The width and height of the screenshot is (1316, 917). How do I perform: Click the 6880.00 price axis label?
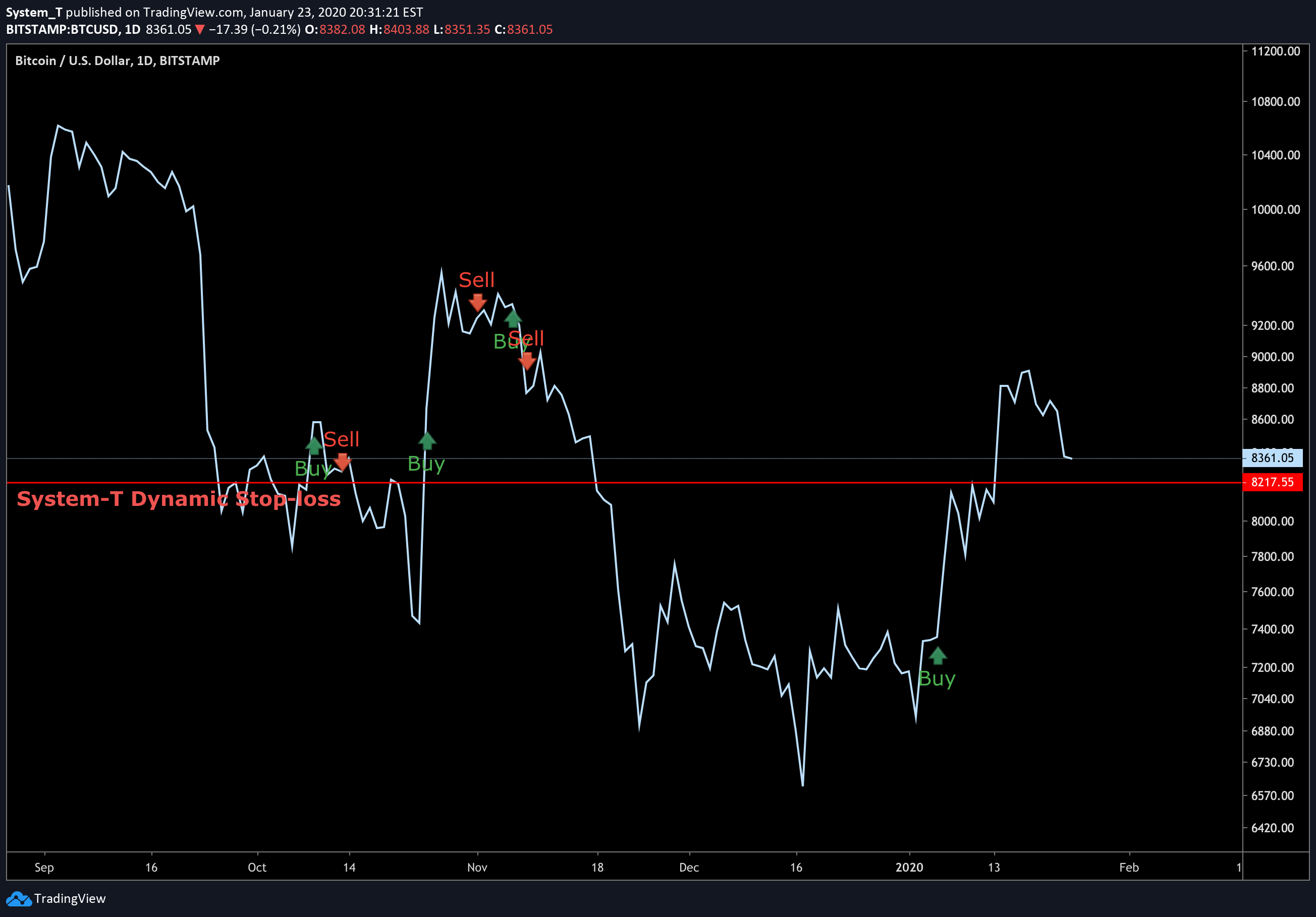tap(1273, 731)
